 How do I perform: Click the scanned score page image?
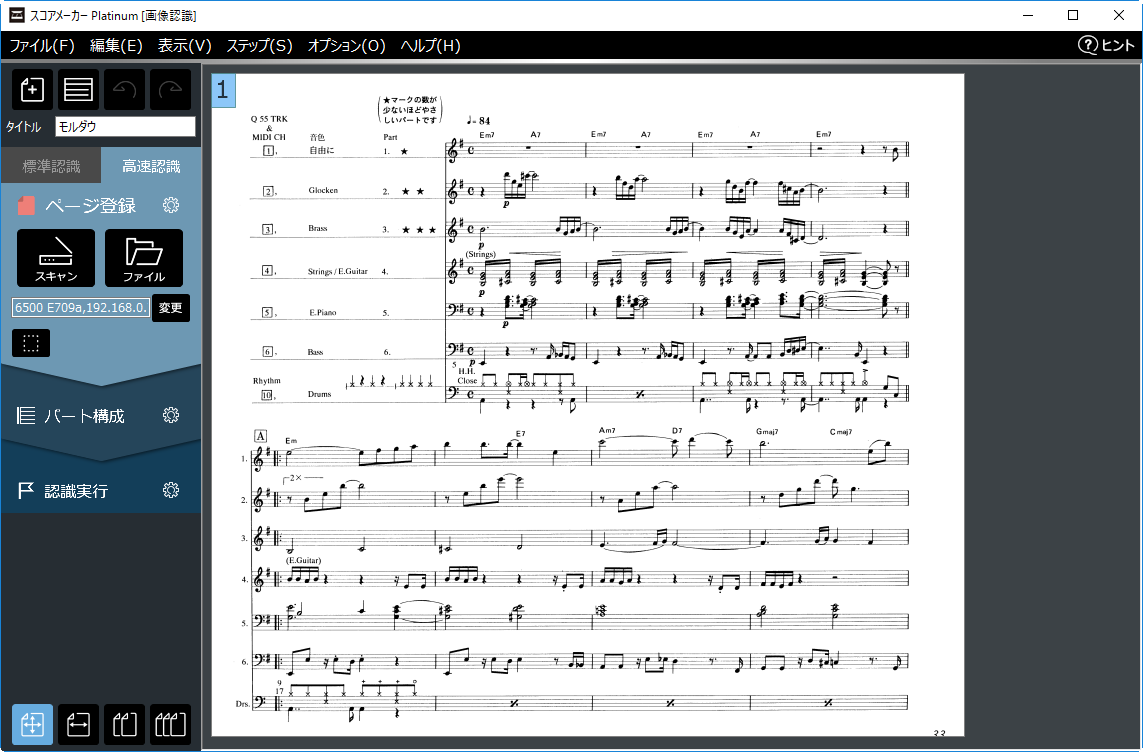(x=588, y=405)
